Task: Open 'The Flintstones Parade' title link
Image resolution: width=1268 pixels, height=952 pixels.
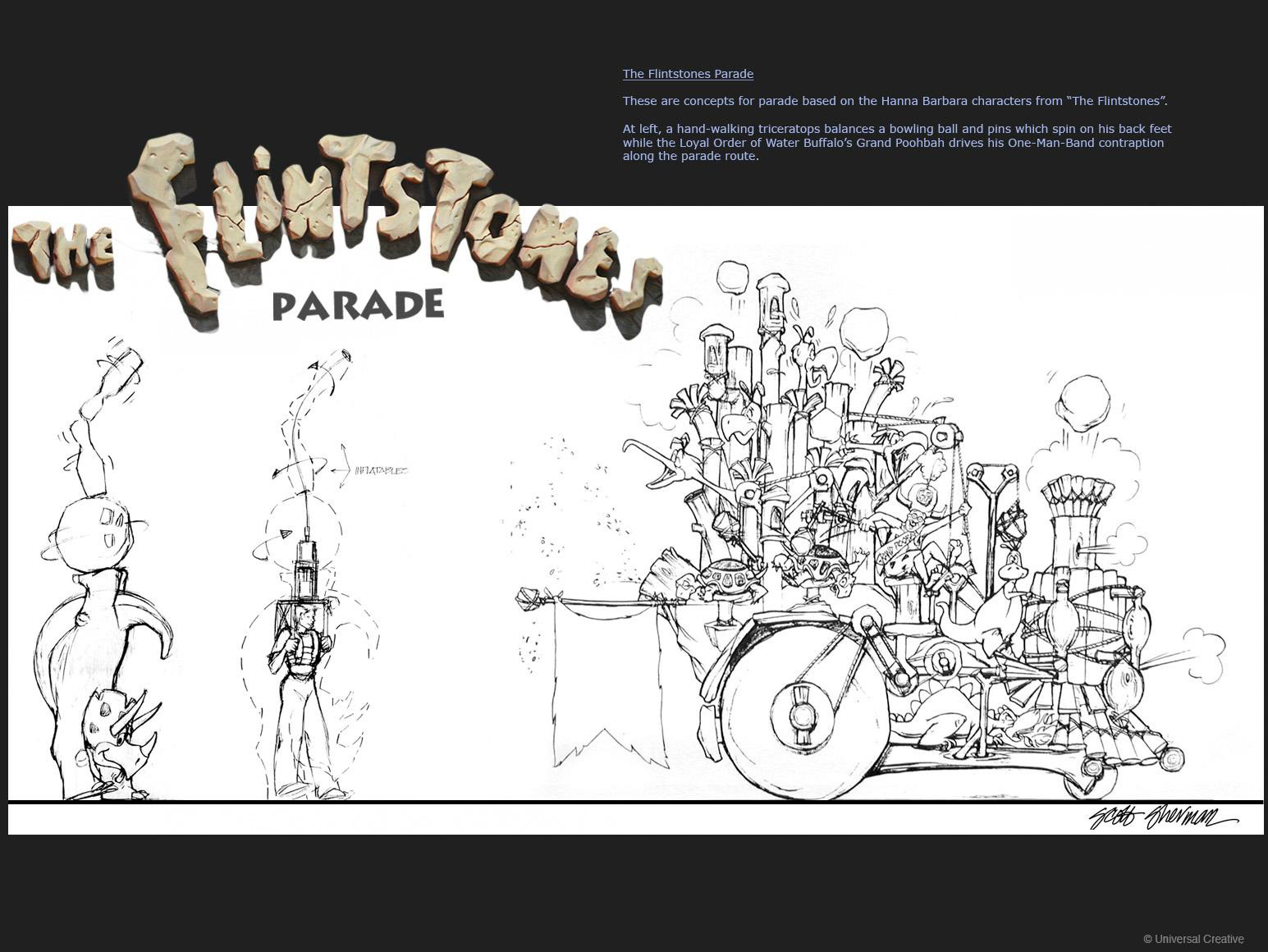Action: 688,74
